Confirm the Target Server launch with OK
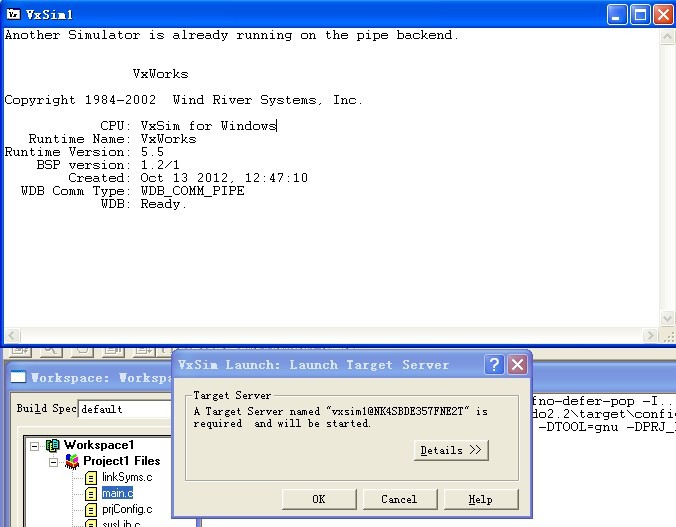 click(x=319, y=499)
